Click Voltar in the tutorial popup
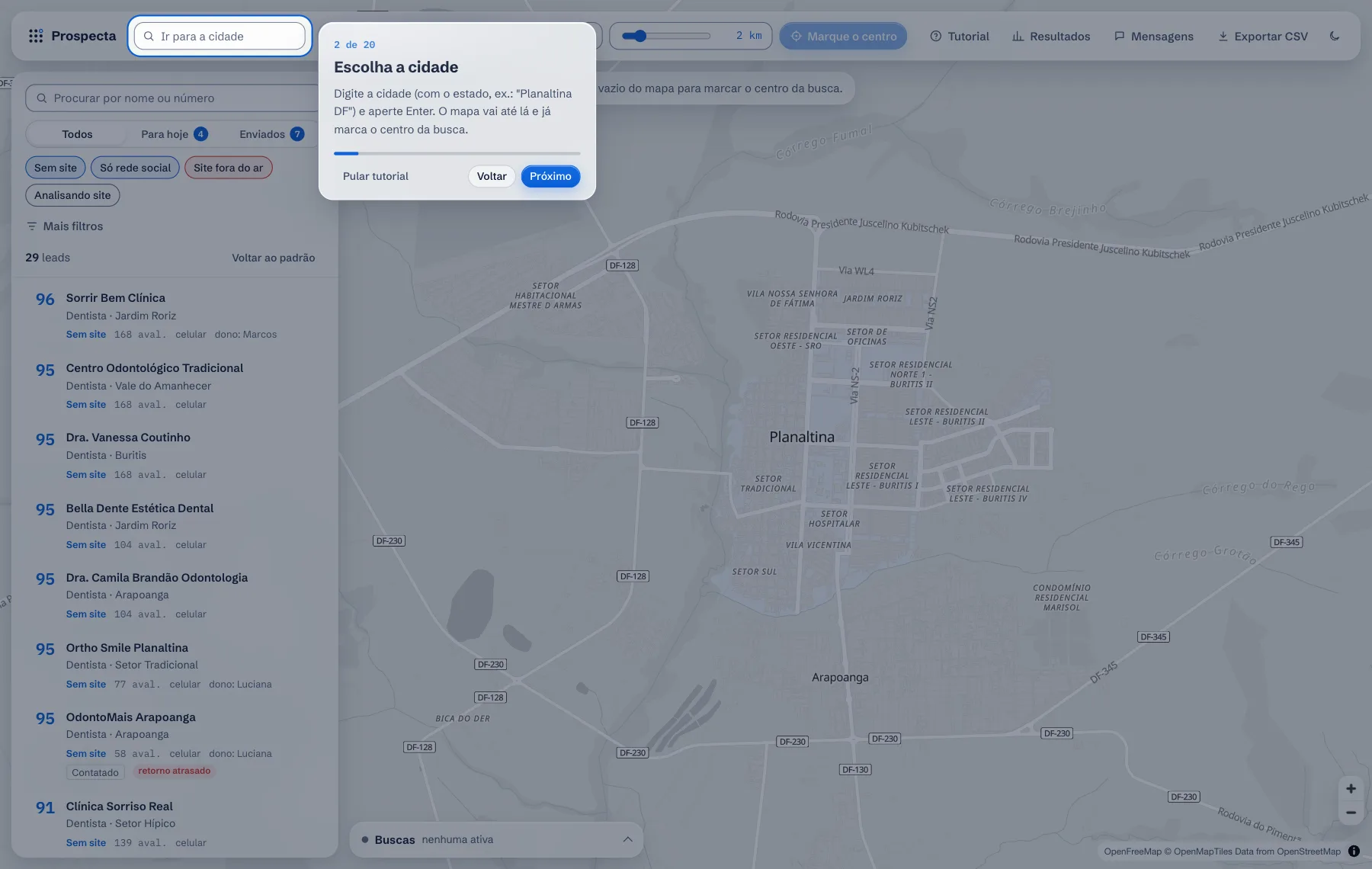Screen dimensions: 1372x869 [x=492, y=176]
